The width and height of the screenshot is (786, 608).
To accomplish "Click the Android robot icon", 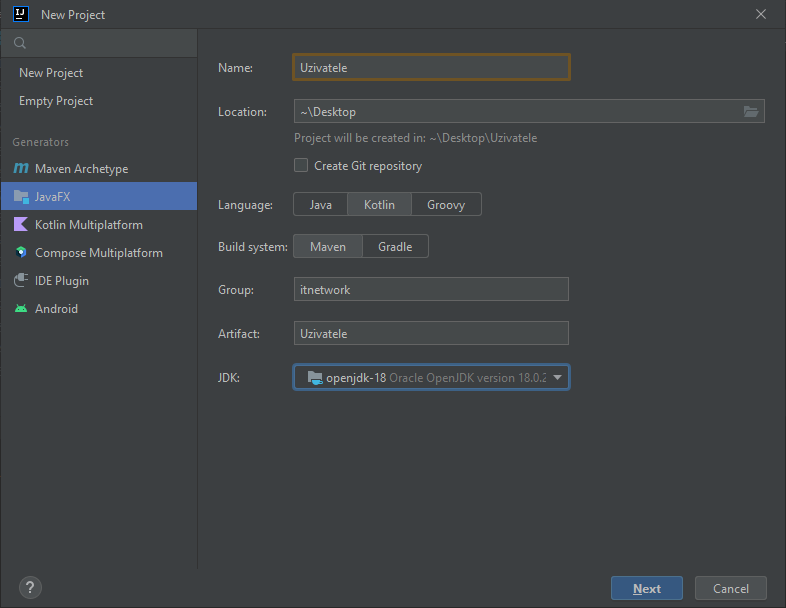I will click(x=20, y=309).
